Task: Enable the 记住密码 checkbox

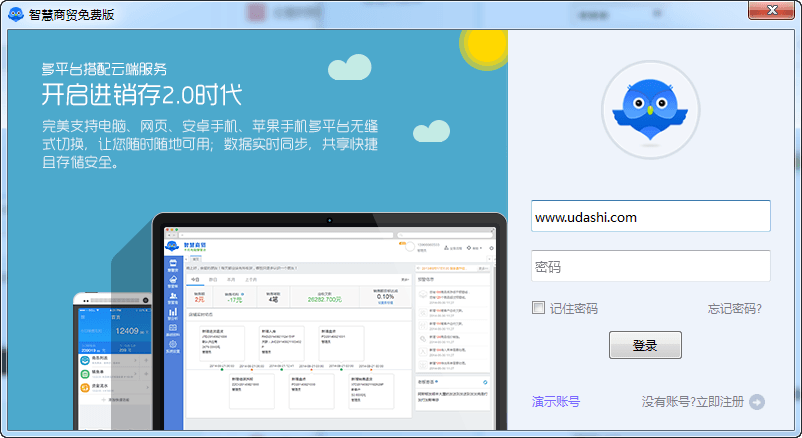Action: tap(538, 308)
